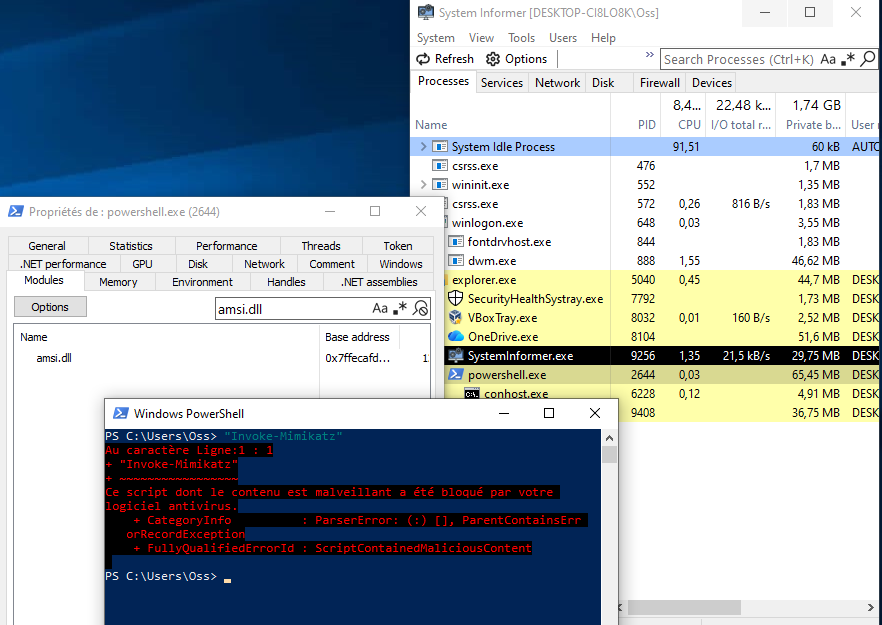Open the Environment tab in properties
Viewport: 882px width, 625px height.
202,282
